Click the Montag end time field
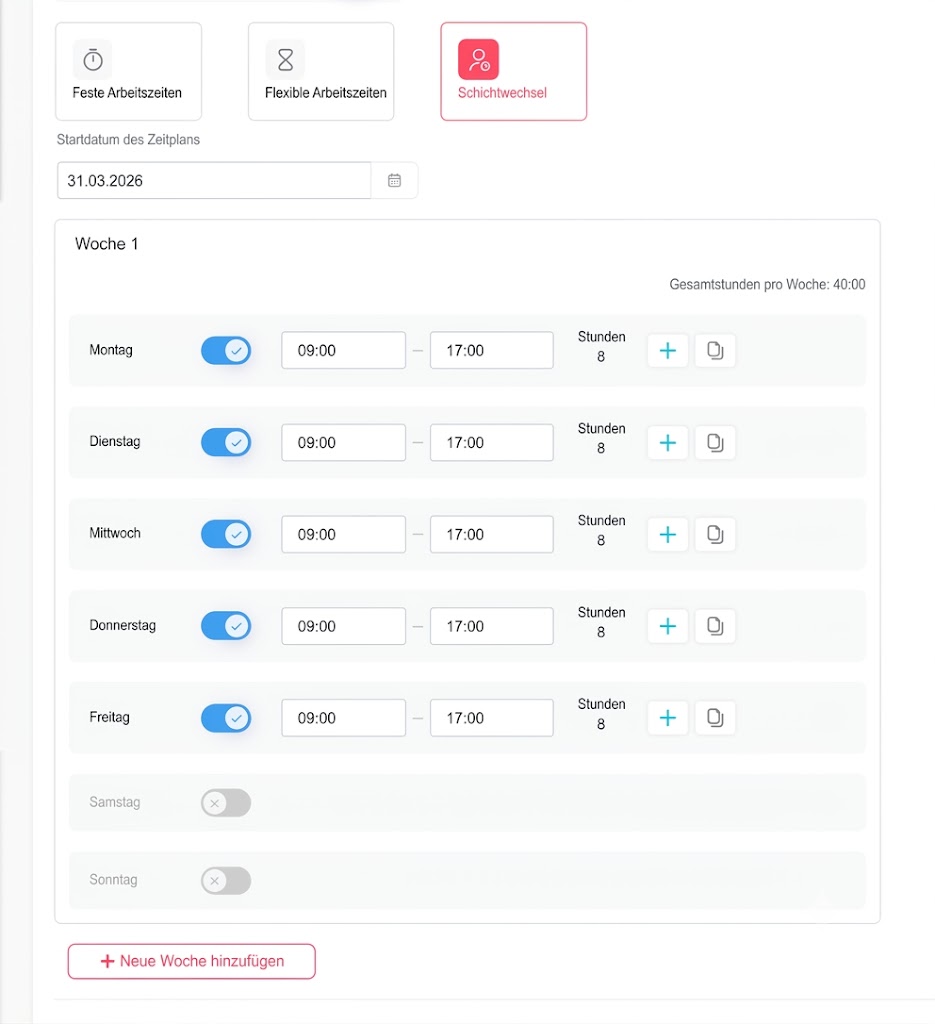935x1024 pixels. (x=492, y=350)
